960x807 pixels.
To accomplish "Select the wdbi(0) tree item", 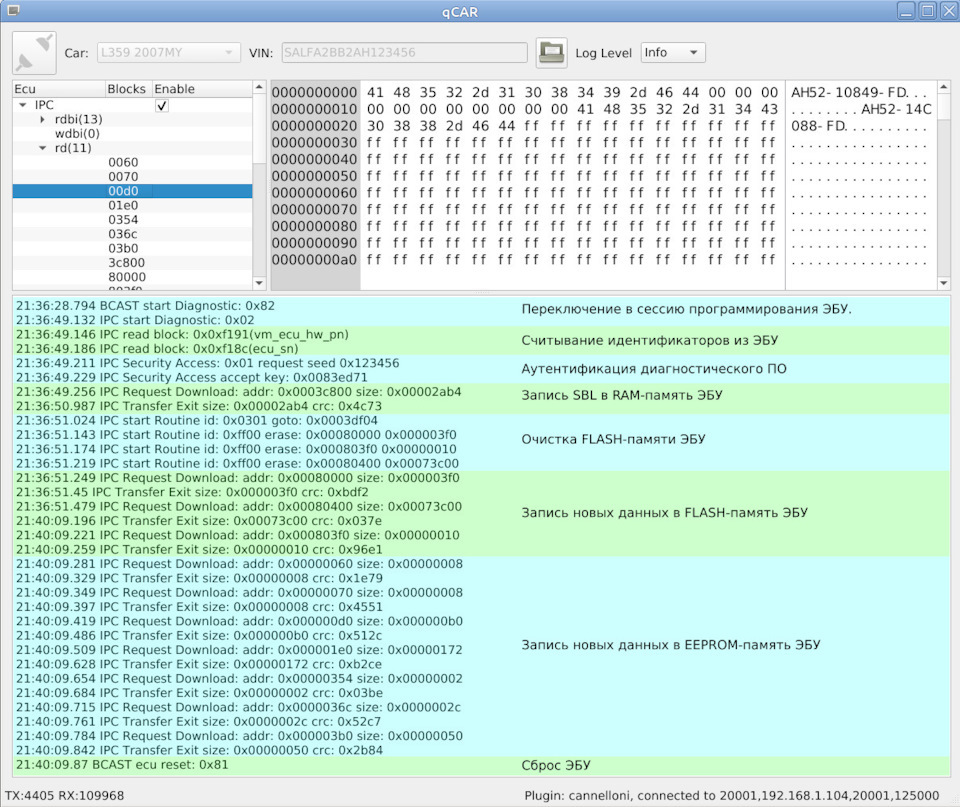I will coord(77,133).
